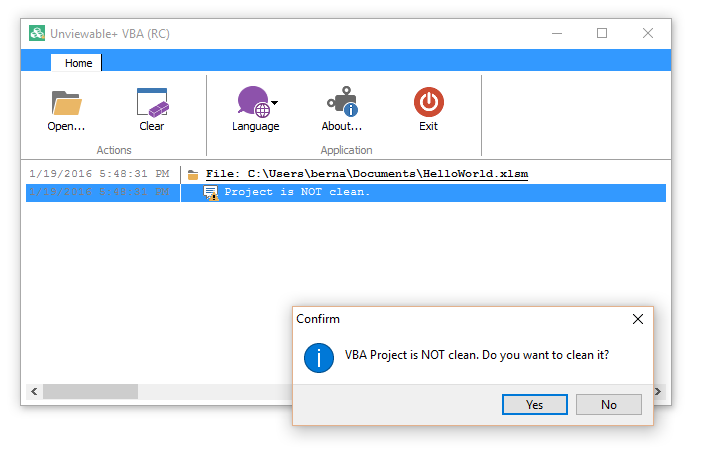Open the blue application menu beside Home
This screenshot has height=467, width=726.
[x=37, y=63]
